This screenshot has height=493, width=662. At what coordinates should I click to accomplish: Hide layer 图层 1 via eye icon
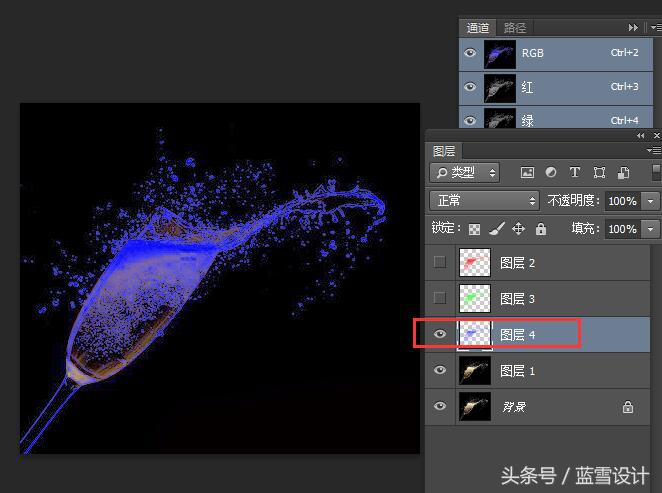coord(440,370)
